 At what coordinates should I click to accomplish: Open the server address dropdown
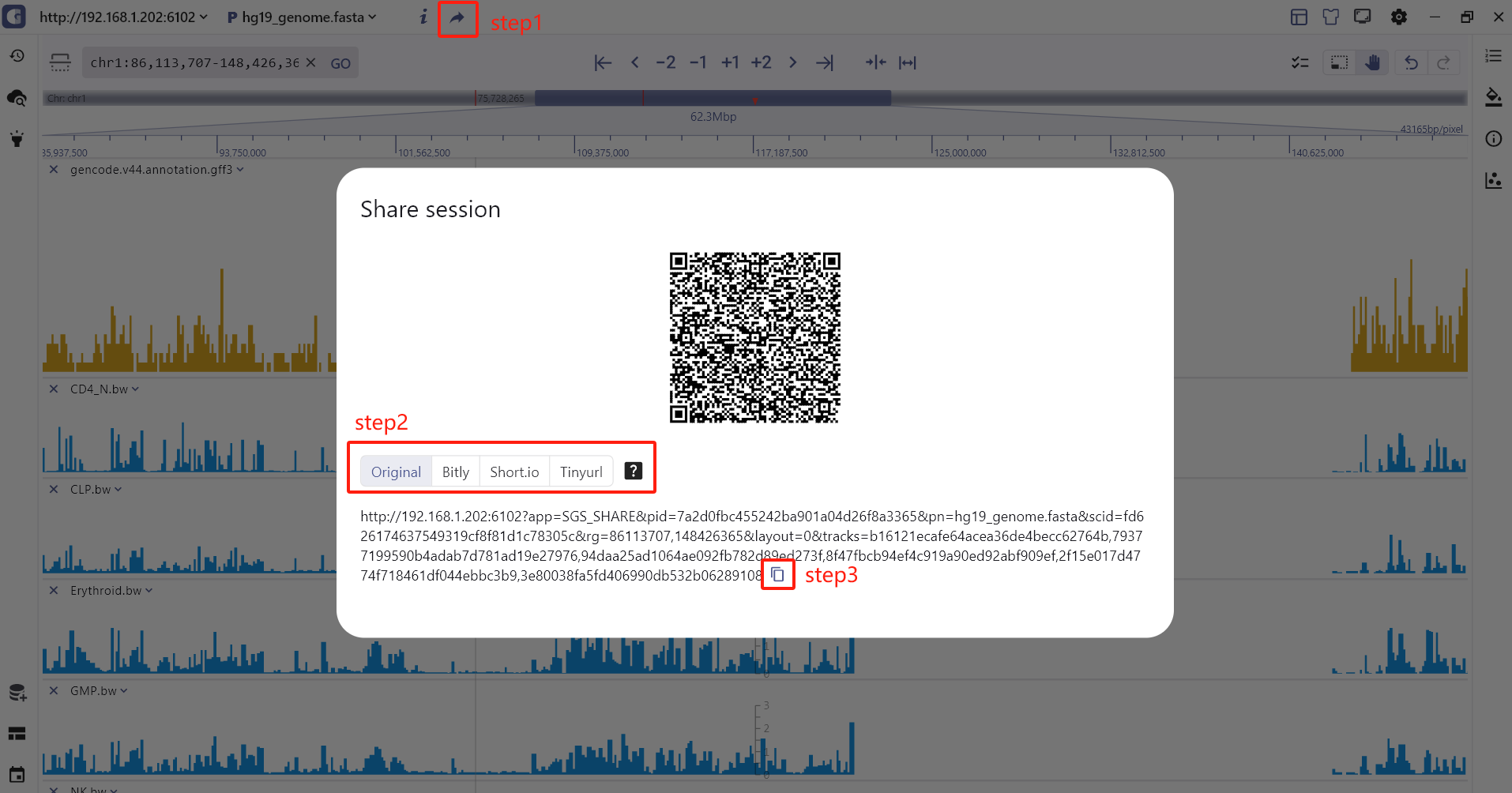point(123,17)
